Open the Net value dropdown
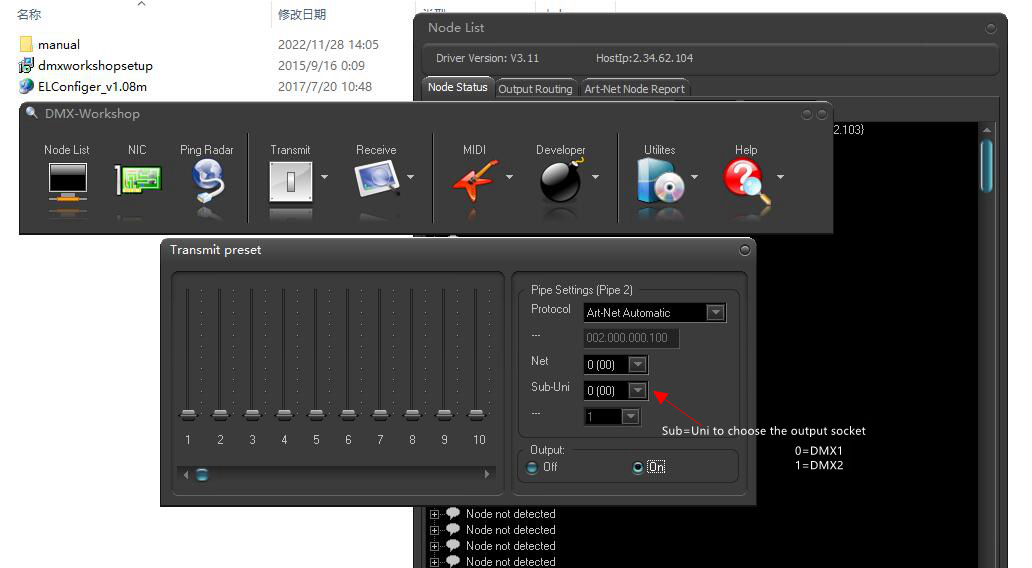Screen dimensions: 1032x568 click(637, 365)
